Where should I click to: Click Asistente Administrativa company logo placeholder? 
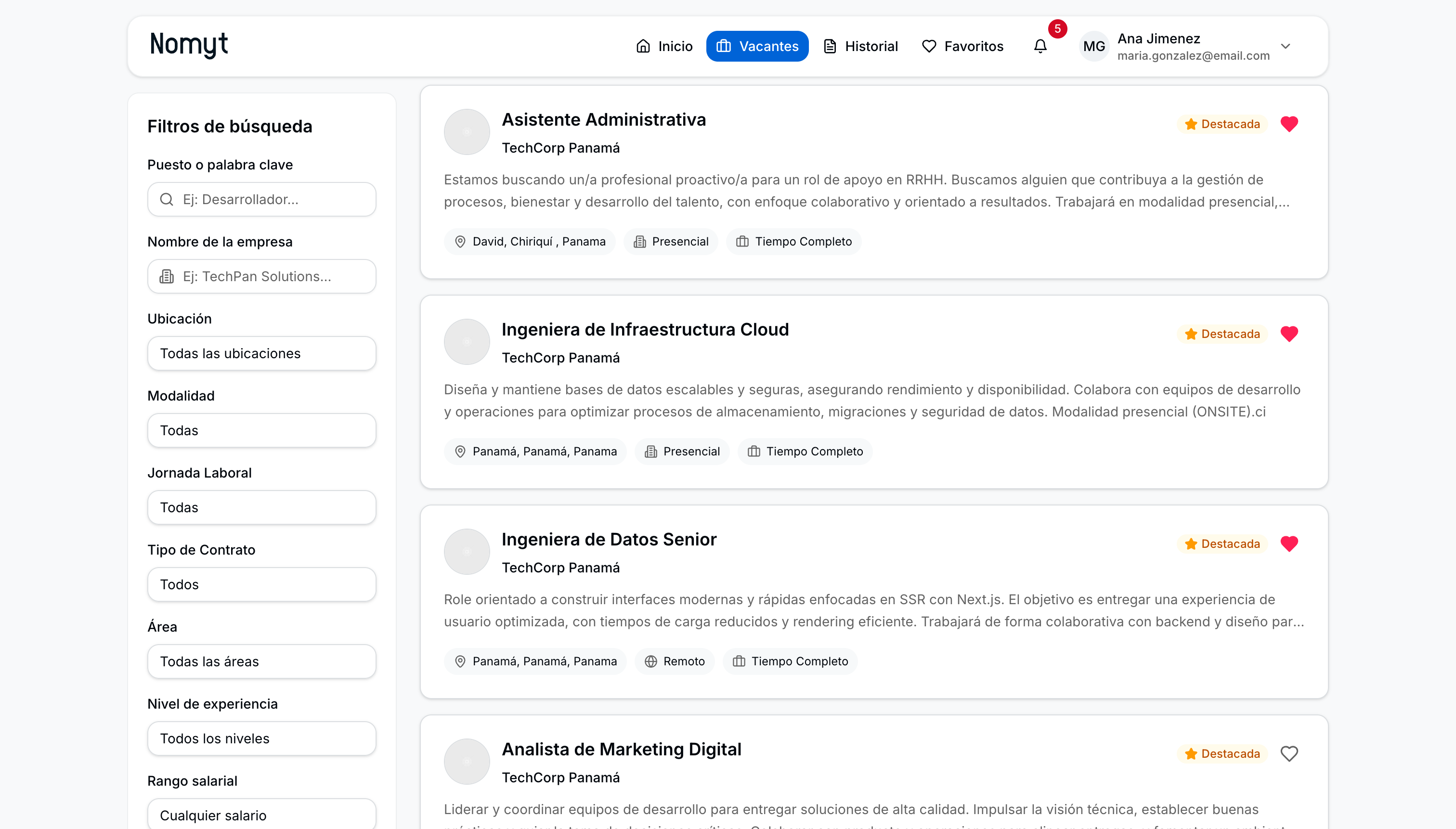point(467,132)
